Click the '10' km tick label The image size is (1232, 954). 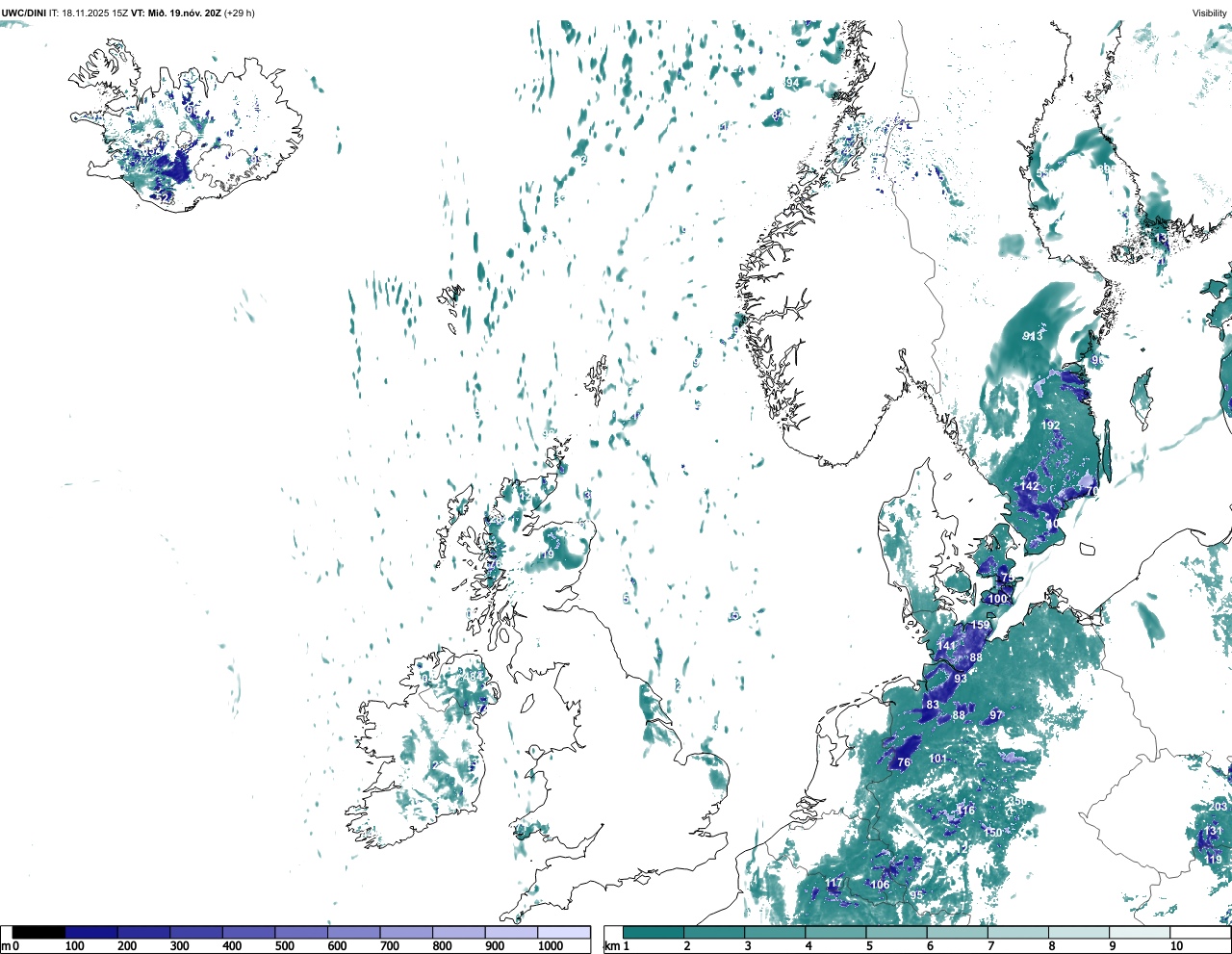1176,946
